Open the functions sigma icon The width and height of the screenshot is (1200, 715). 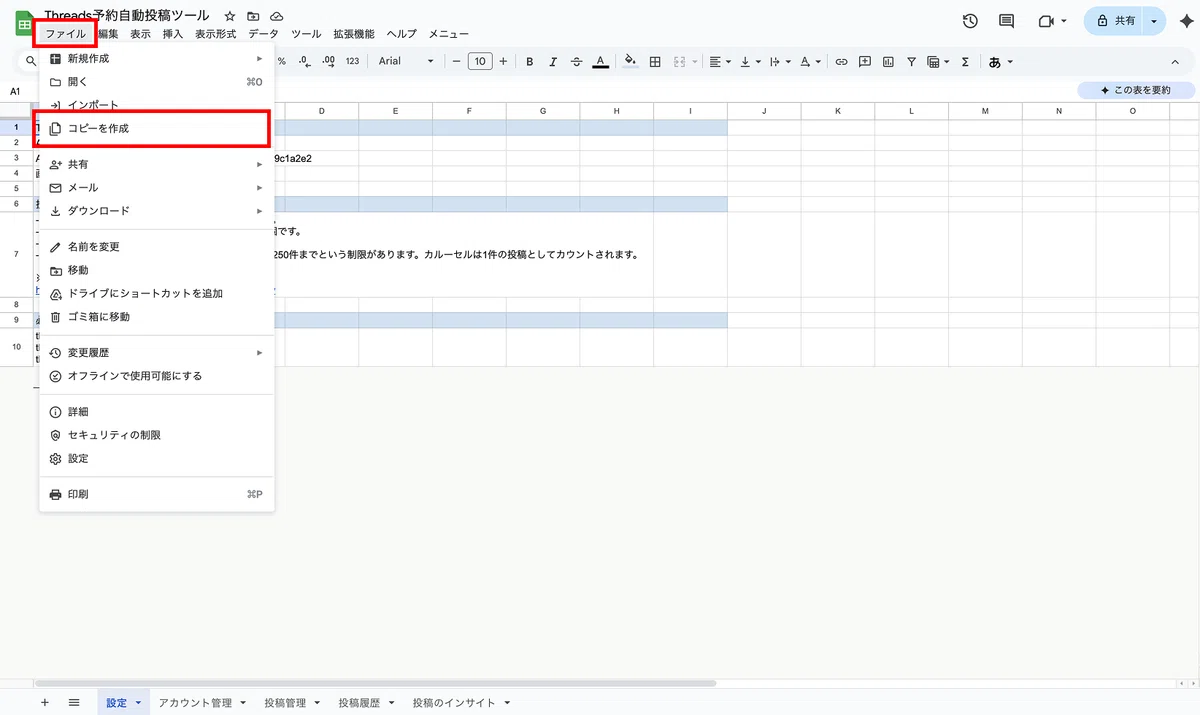(x=965, y=61)
